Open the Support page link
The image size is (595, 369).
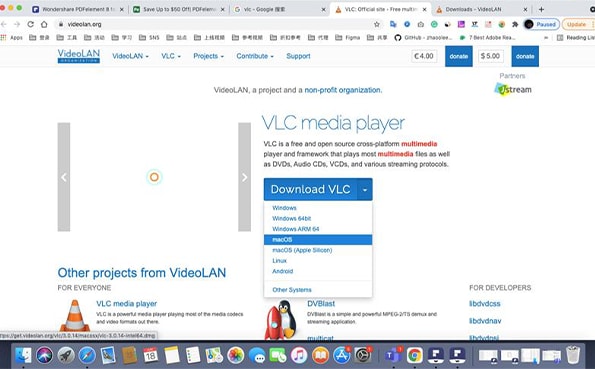point(298,56)
